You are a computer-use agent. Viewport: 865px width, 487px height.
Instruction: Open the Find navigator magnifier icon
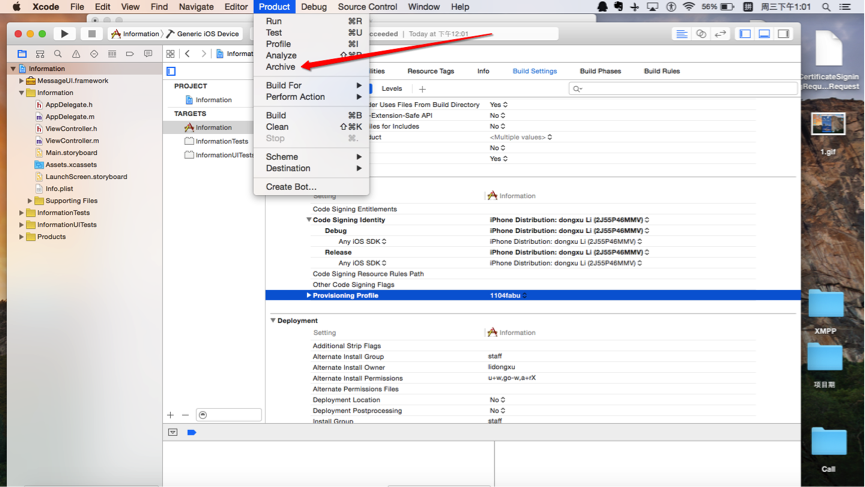(x=58, y=54)
